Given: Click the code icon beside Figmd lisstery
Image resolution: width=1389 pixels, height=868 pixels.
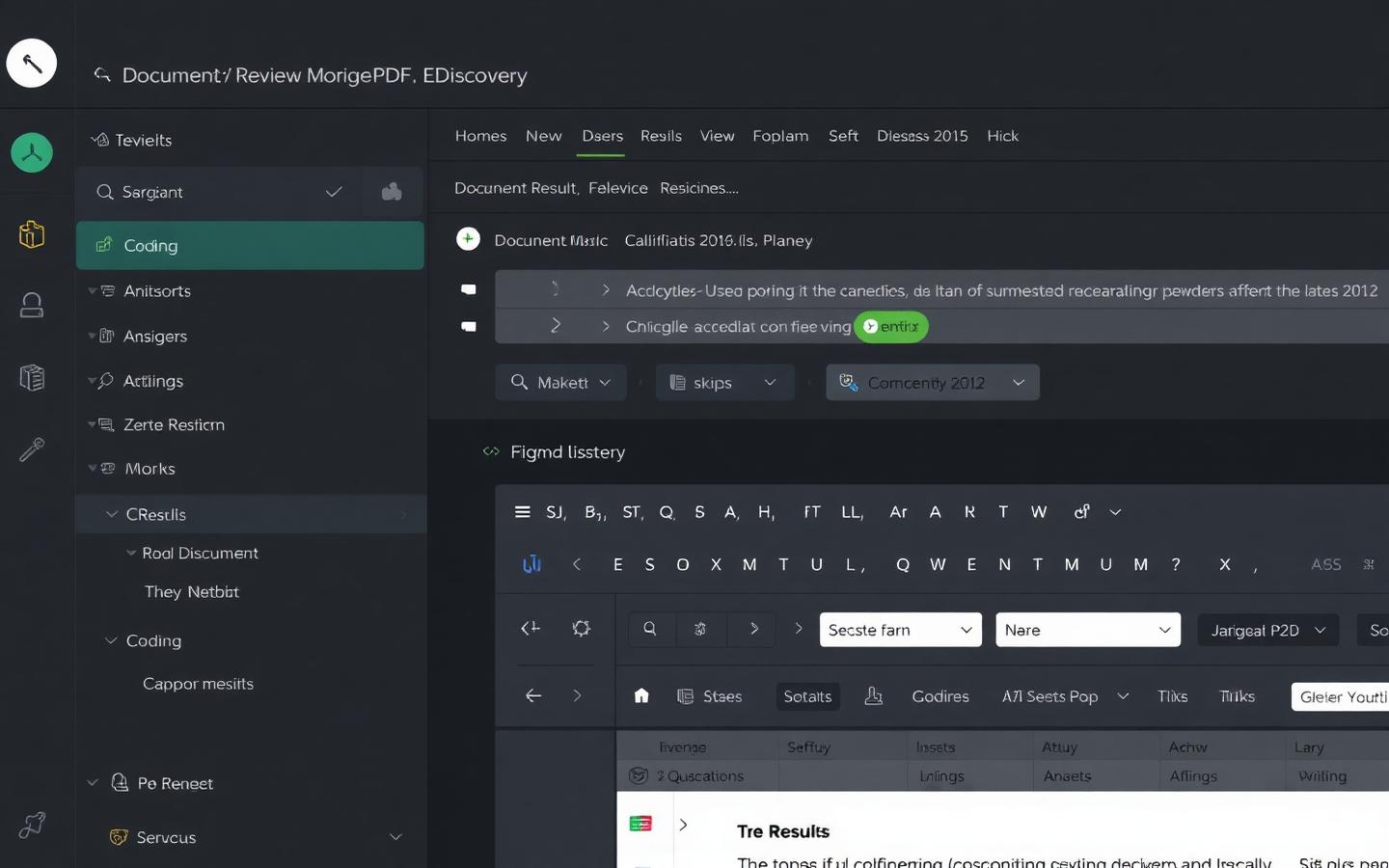Looking at the screenshot, I should pos(491,451).
